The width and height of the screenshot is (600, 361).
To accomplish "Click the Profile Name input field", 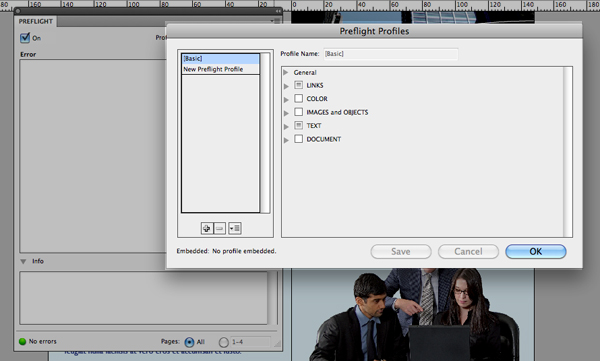I will tap(391, 54).
